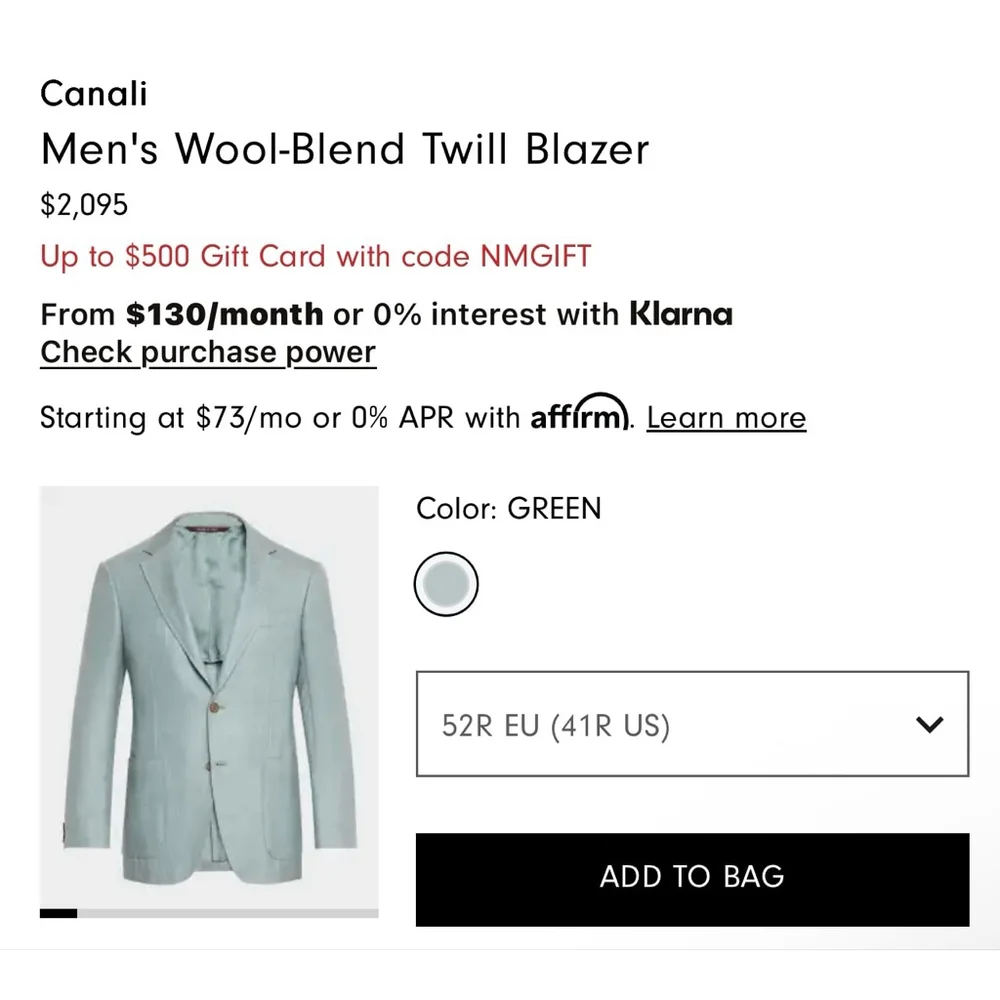
Task: Visit the Canali brand page
Action: [x=93, y=93]
